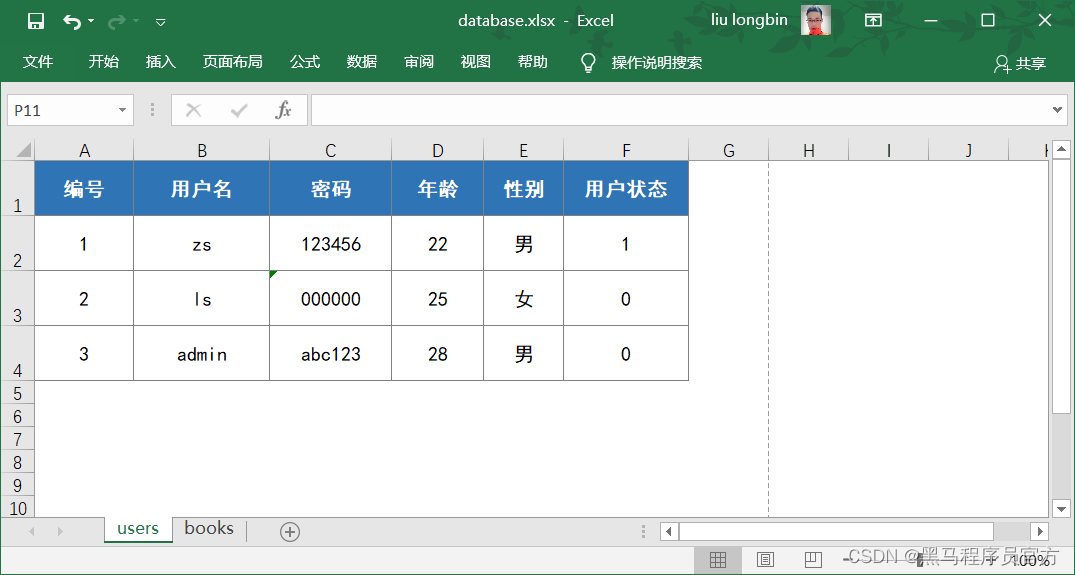Select the 编号 header cell
Screen dimensions: 1075x575
pos(84,188)
